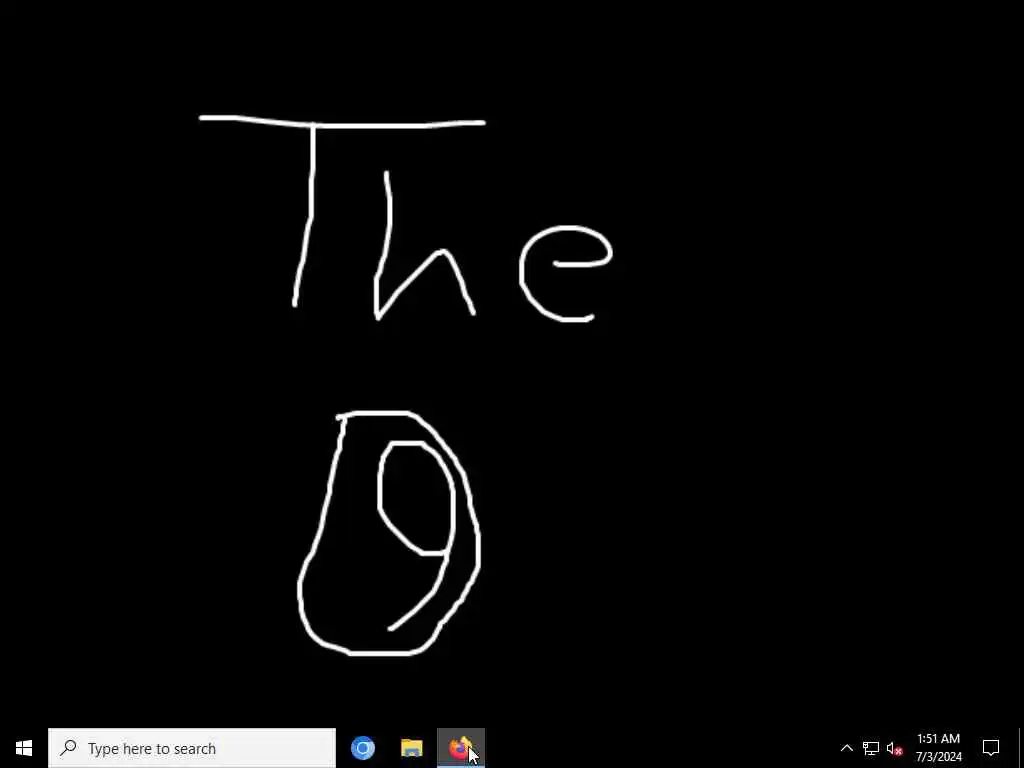Viewport: 1024px width, 768px height.
Task: Open File Explorer from the taskbar
Action: 411,748
